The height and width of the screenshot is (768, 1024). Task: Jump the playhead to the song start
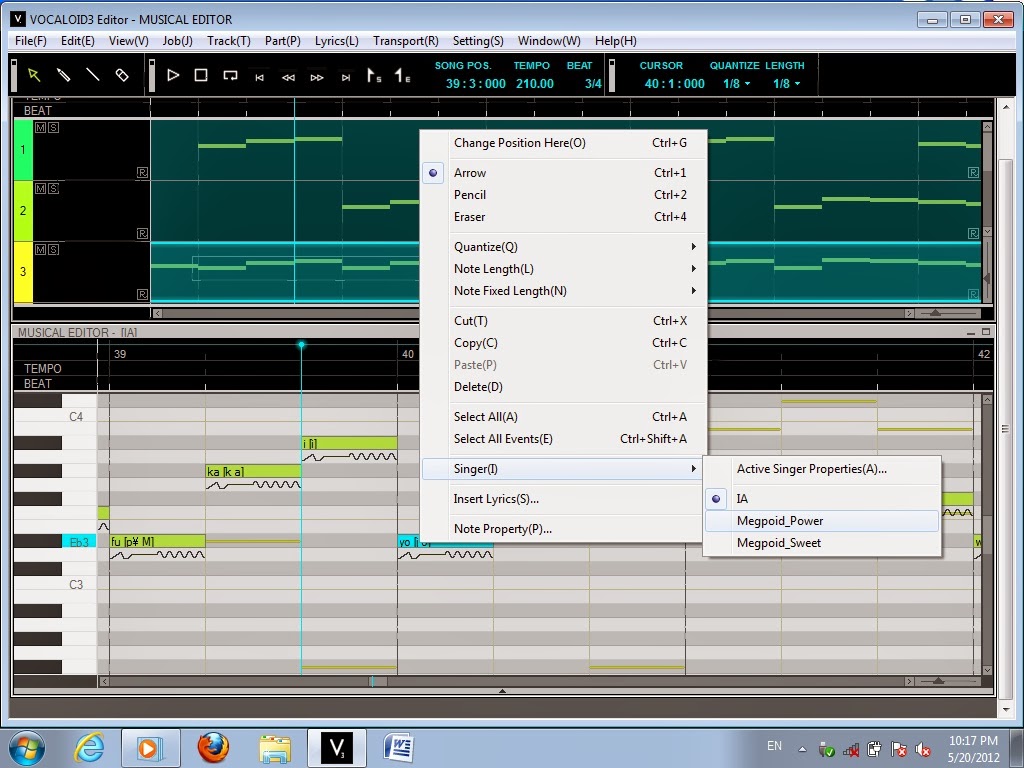tap(259, 75)
